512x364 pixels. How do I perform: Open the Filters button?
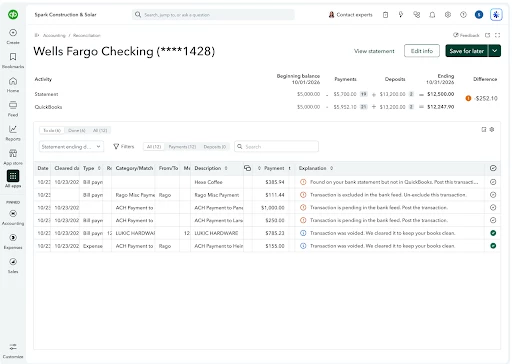[x=124, y=146]
